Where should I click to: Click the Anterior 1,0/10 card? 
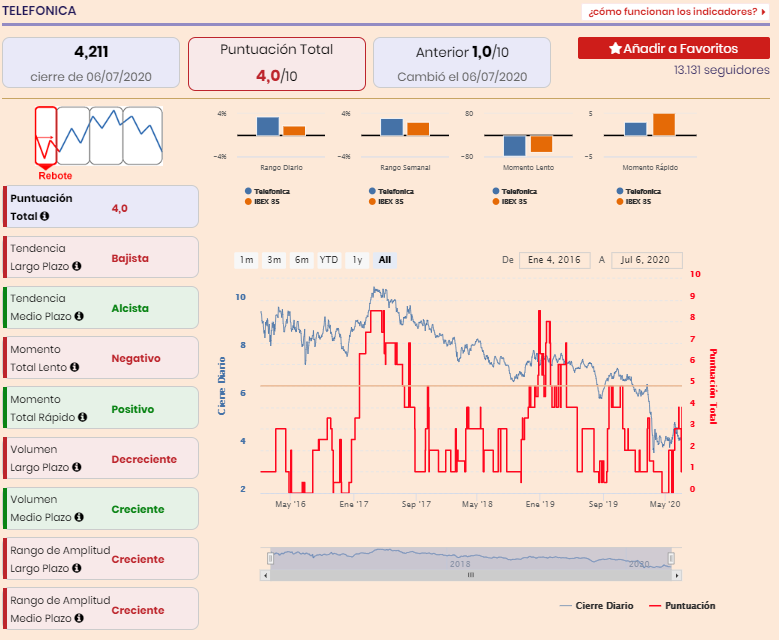click(x=462, y=63)
